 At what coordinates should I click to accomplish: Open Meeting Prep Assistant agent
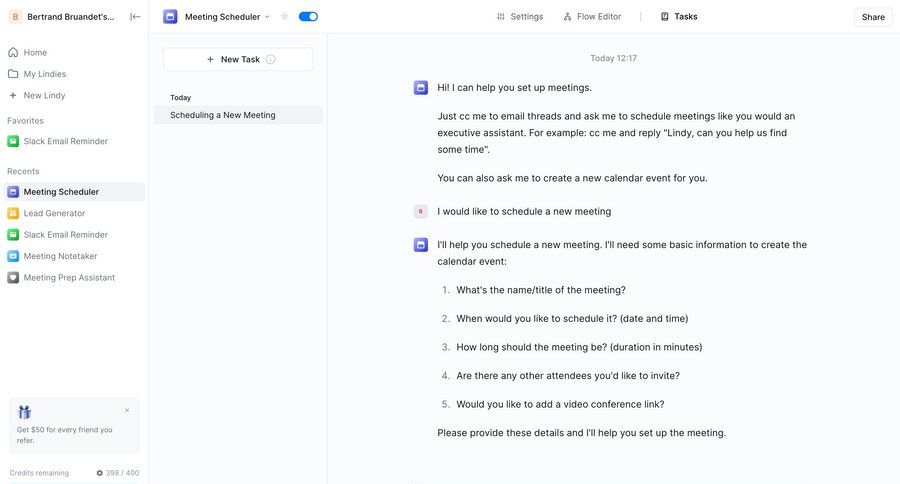coord(73,277)
